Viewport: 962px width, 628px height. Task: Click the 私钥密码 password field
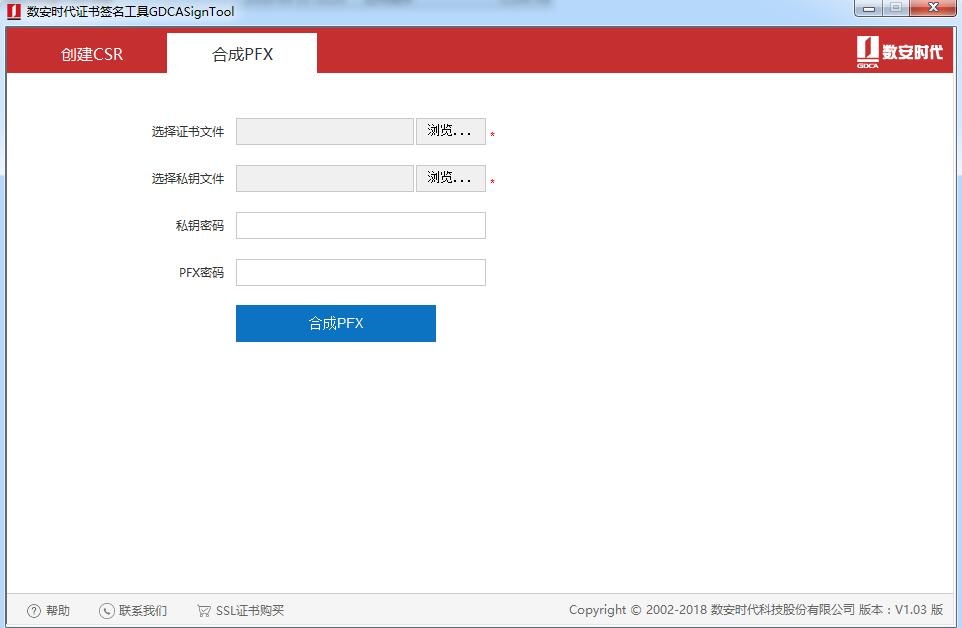360,225
